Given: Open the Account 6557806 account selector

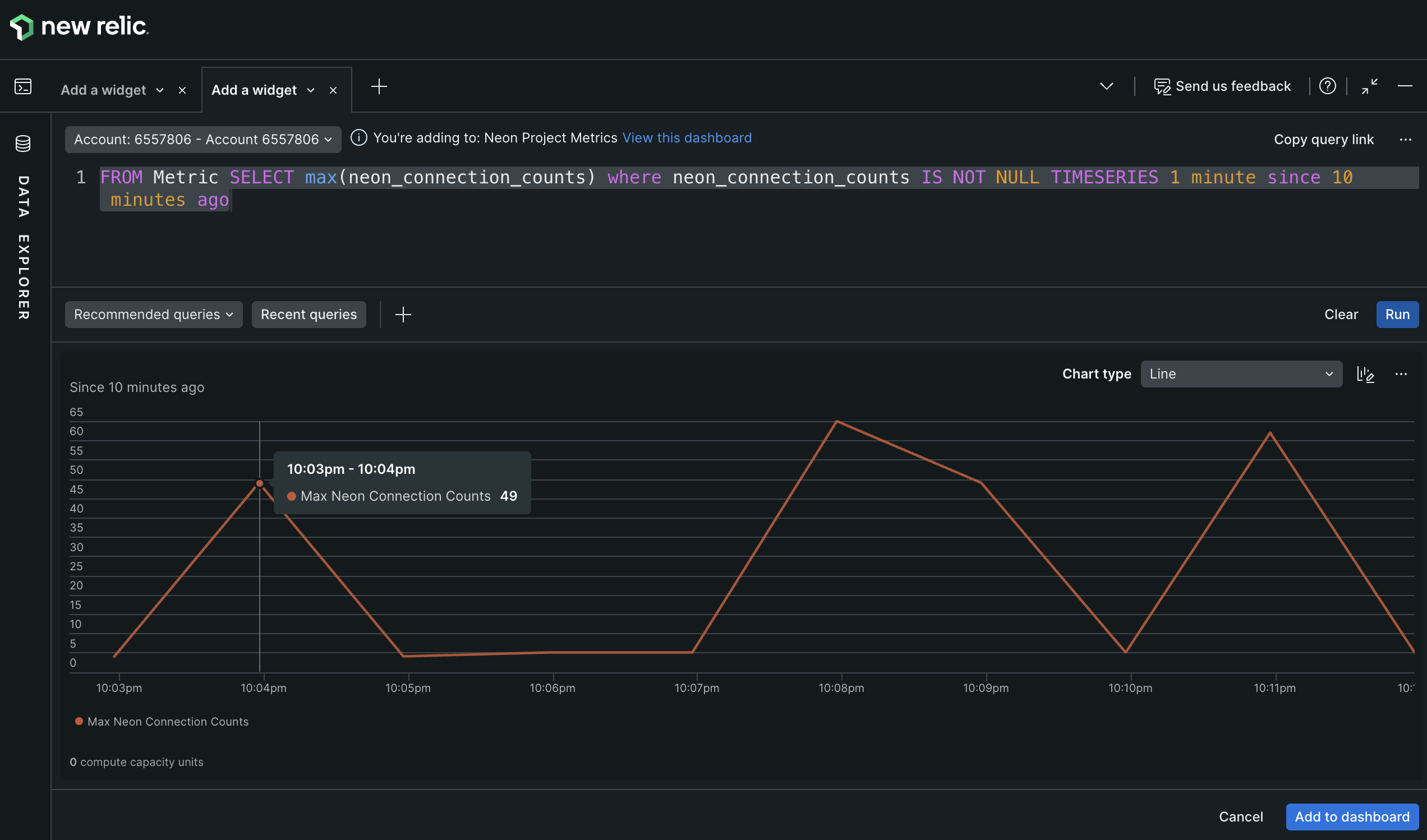Looking at the screenshot, I should click(202, 139).
